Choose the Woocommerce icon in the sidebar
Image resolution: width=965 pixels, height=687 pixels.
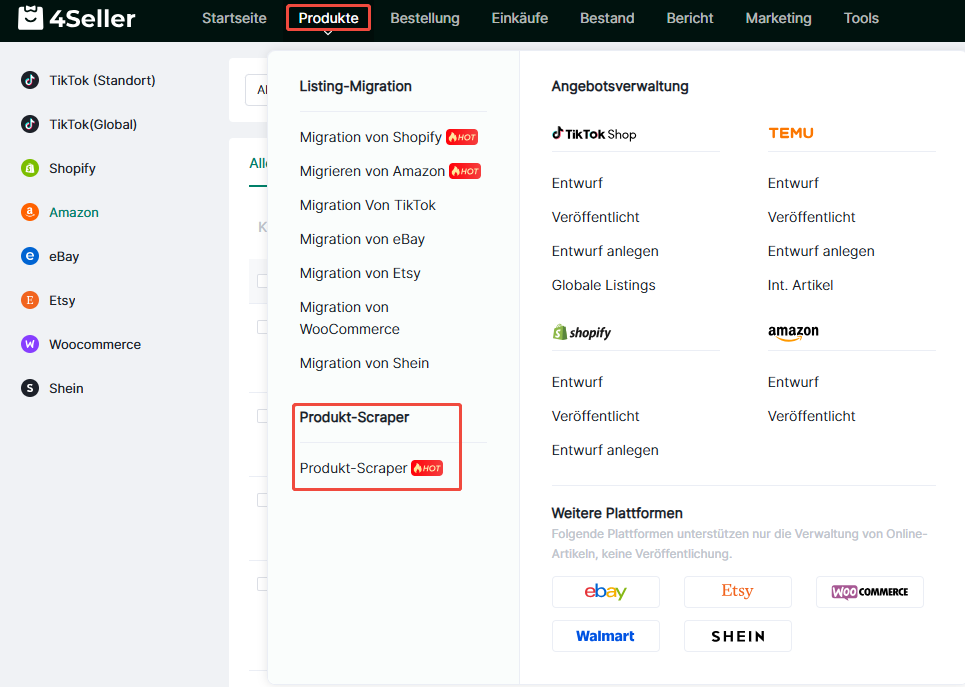point(30,344)
